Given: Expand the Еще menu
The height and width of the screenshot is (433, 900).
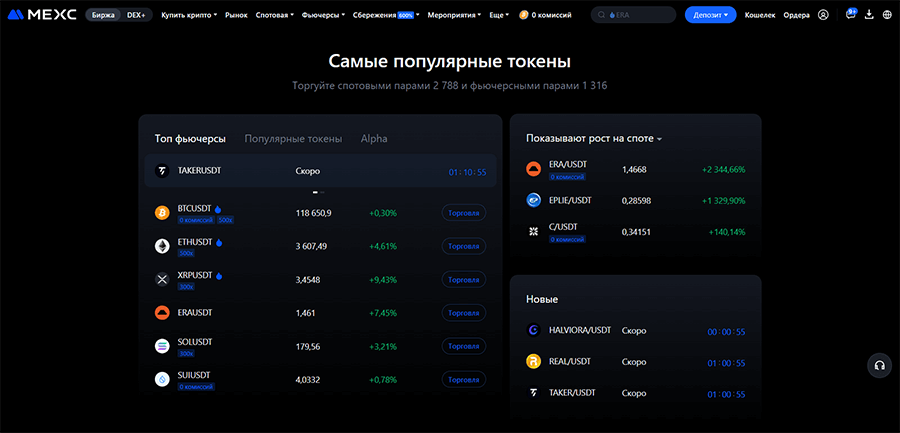Looking at the screenshot, I should pyautogui.click(x=499, y=15).
